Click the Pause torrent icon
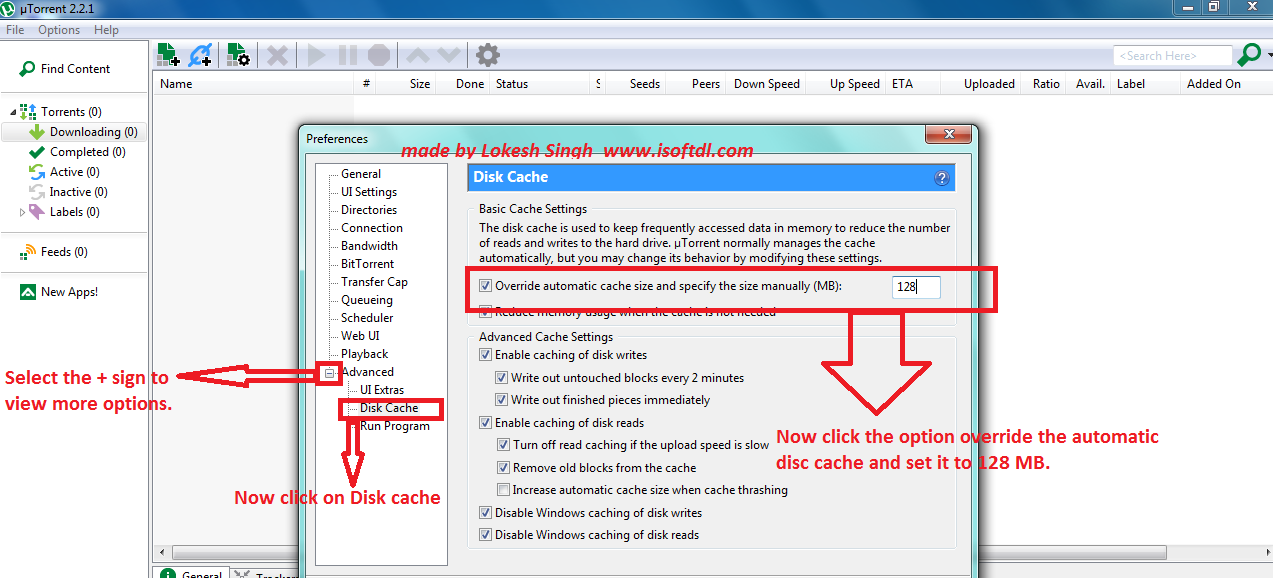 (347, 55)
